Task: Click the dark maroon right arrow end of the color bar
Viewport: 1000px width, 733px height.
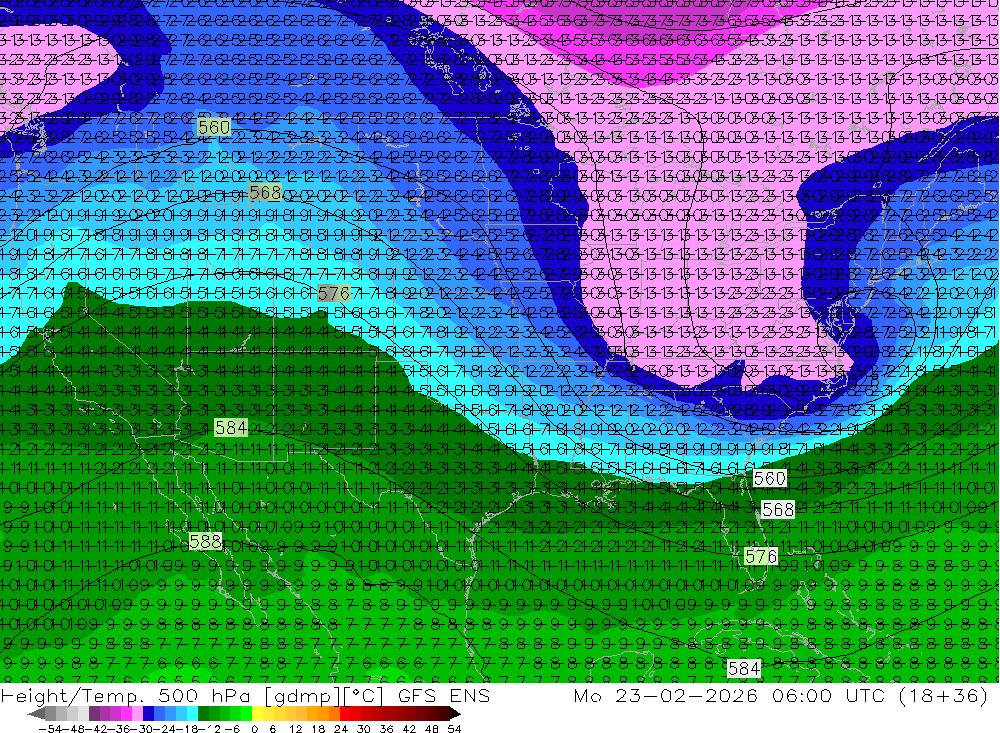Action: (455, 714)
